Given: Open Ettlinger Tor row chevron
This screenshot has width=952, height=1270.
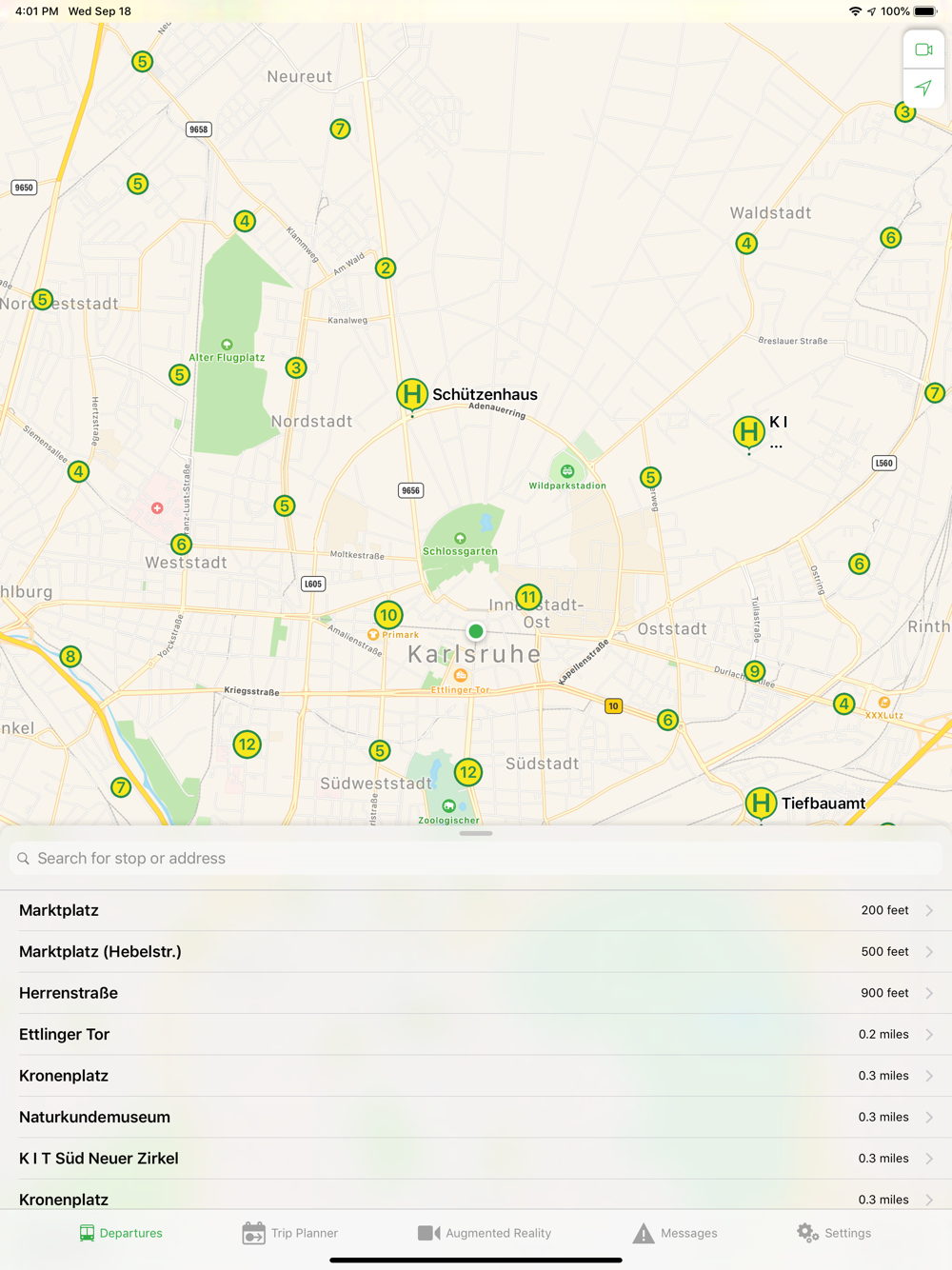Looking at the screenshot, I should point(929,1034).
